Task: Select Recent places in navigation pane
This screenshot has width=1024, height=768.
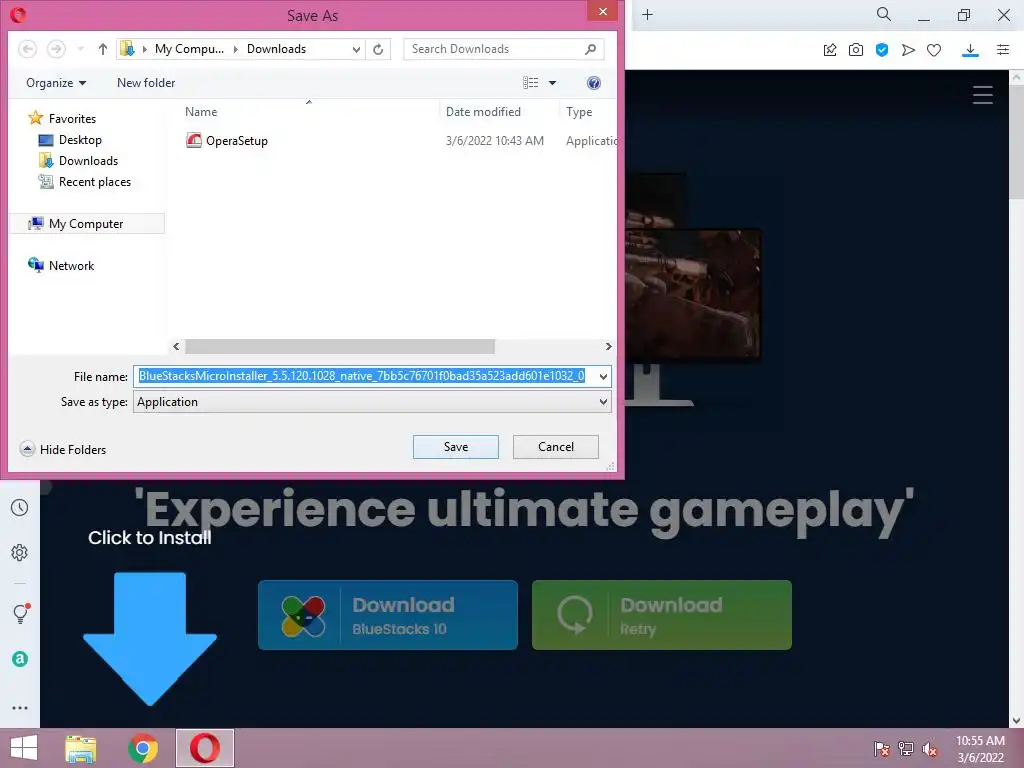Action: pos(85,182)
